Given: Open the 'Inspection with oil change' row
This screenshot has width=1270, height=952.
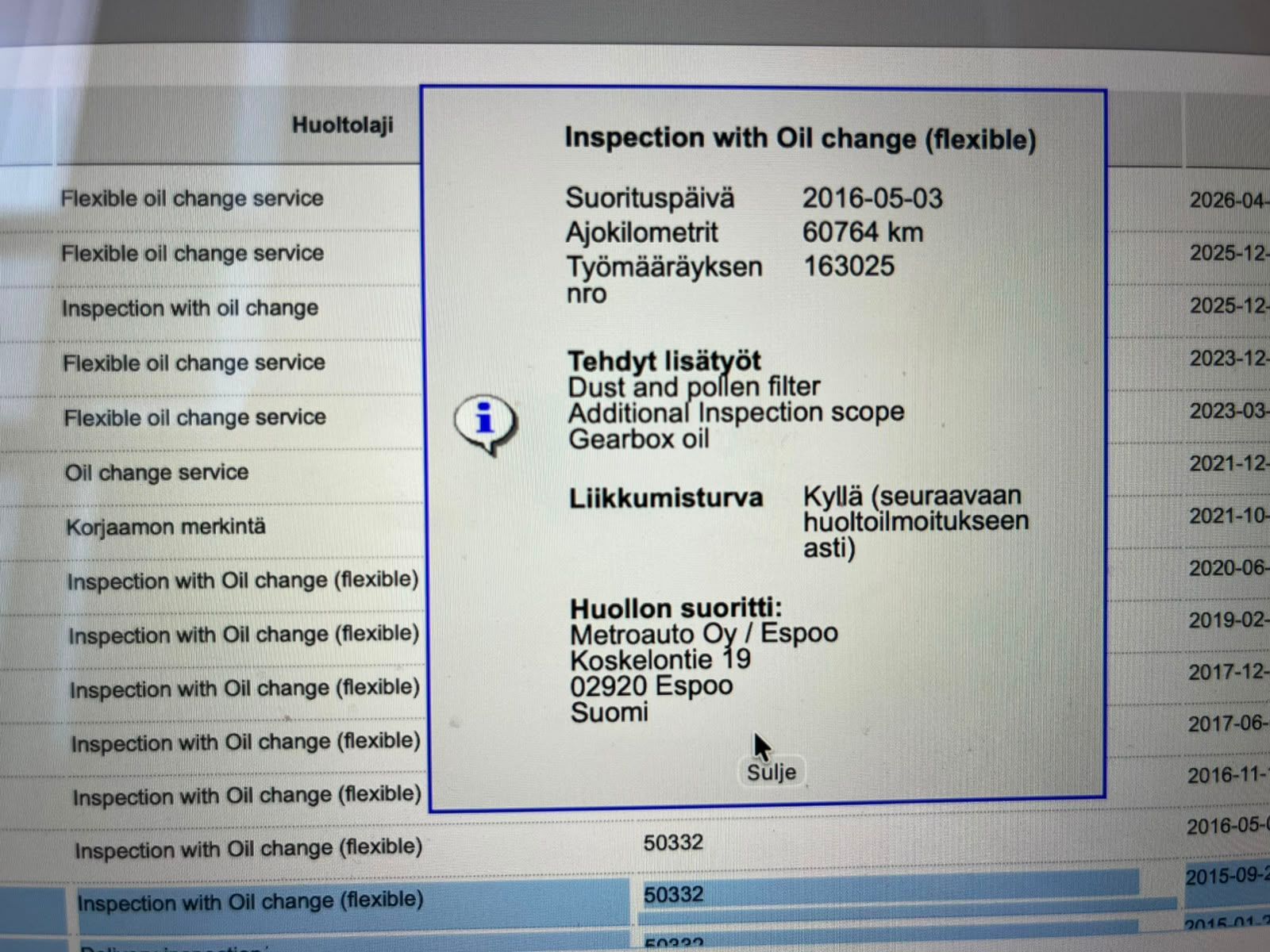Looking at the screenshot, I should (x=190, y=308).
